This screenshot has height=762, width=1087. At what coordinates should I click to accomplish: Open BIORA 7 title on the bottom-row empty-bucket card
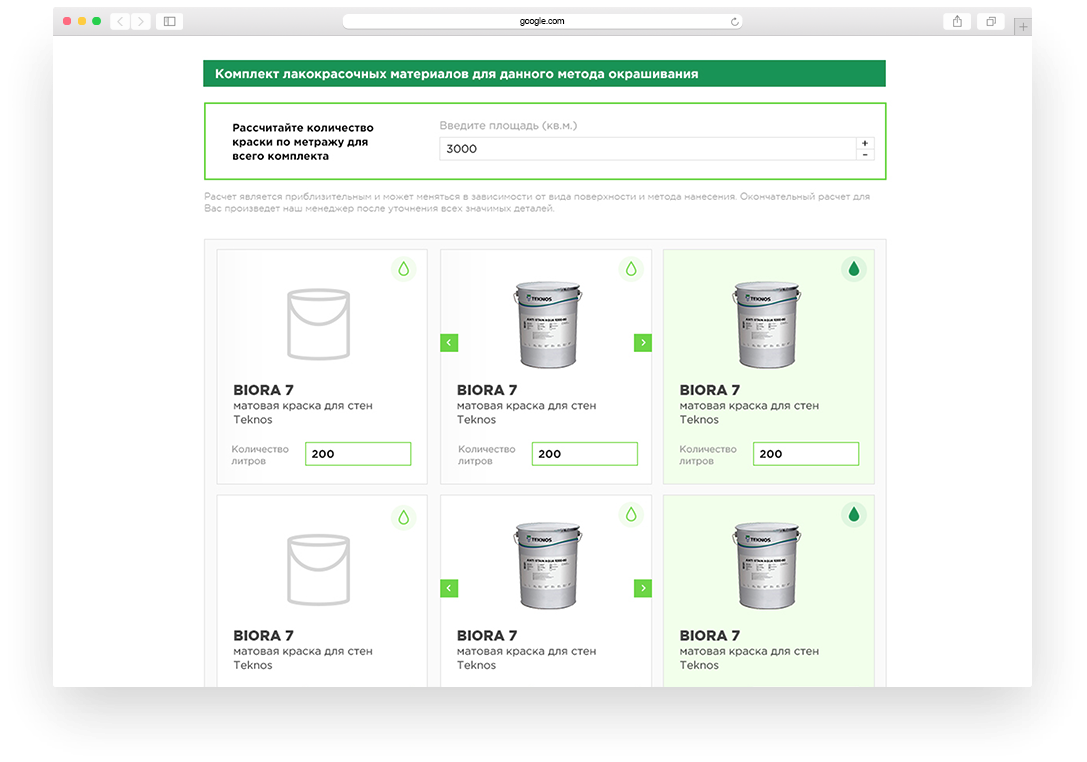click(263, 636)
